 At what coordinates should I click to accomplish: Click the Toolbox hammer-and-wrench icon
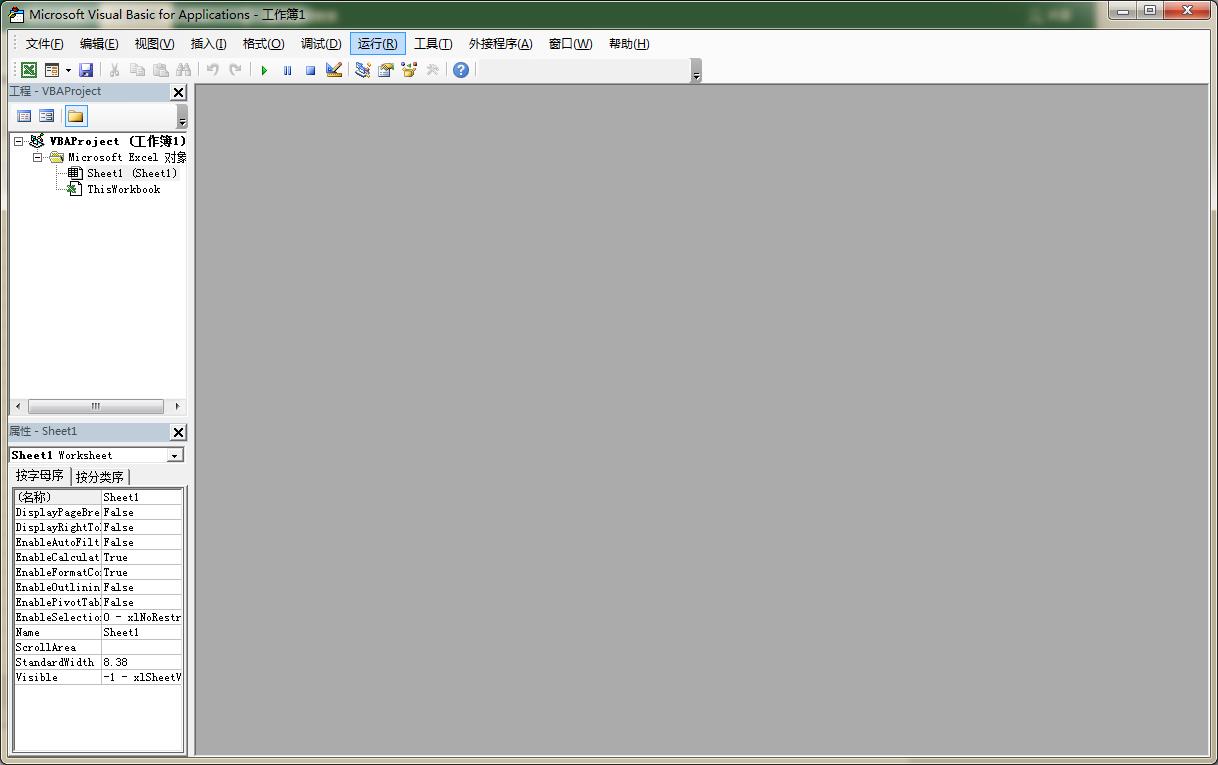coord(432,70)
